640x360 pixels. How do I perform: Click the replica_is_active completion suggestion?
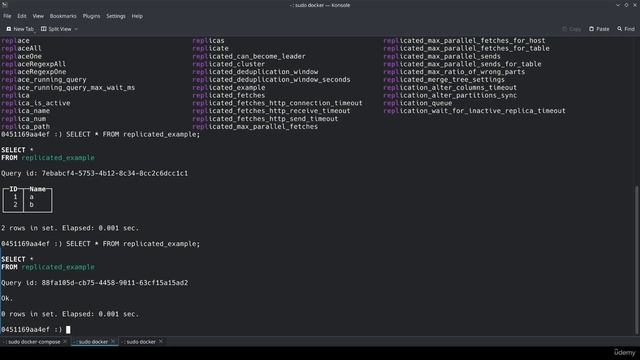[x=36, y=103]
